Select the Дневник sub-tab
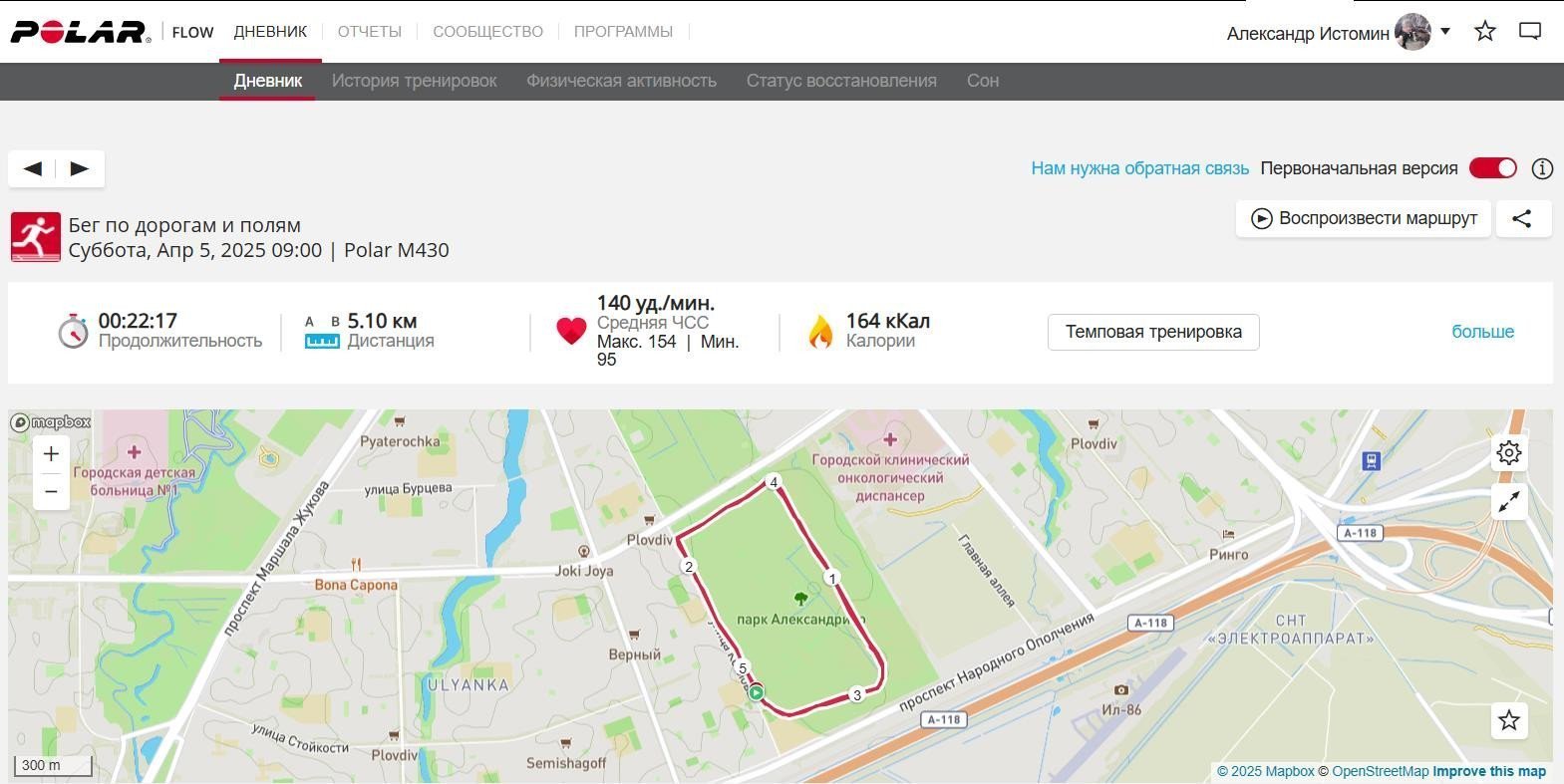The width and height of the screenshot is (1564, 784). (267, 81)
